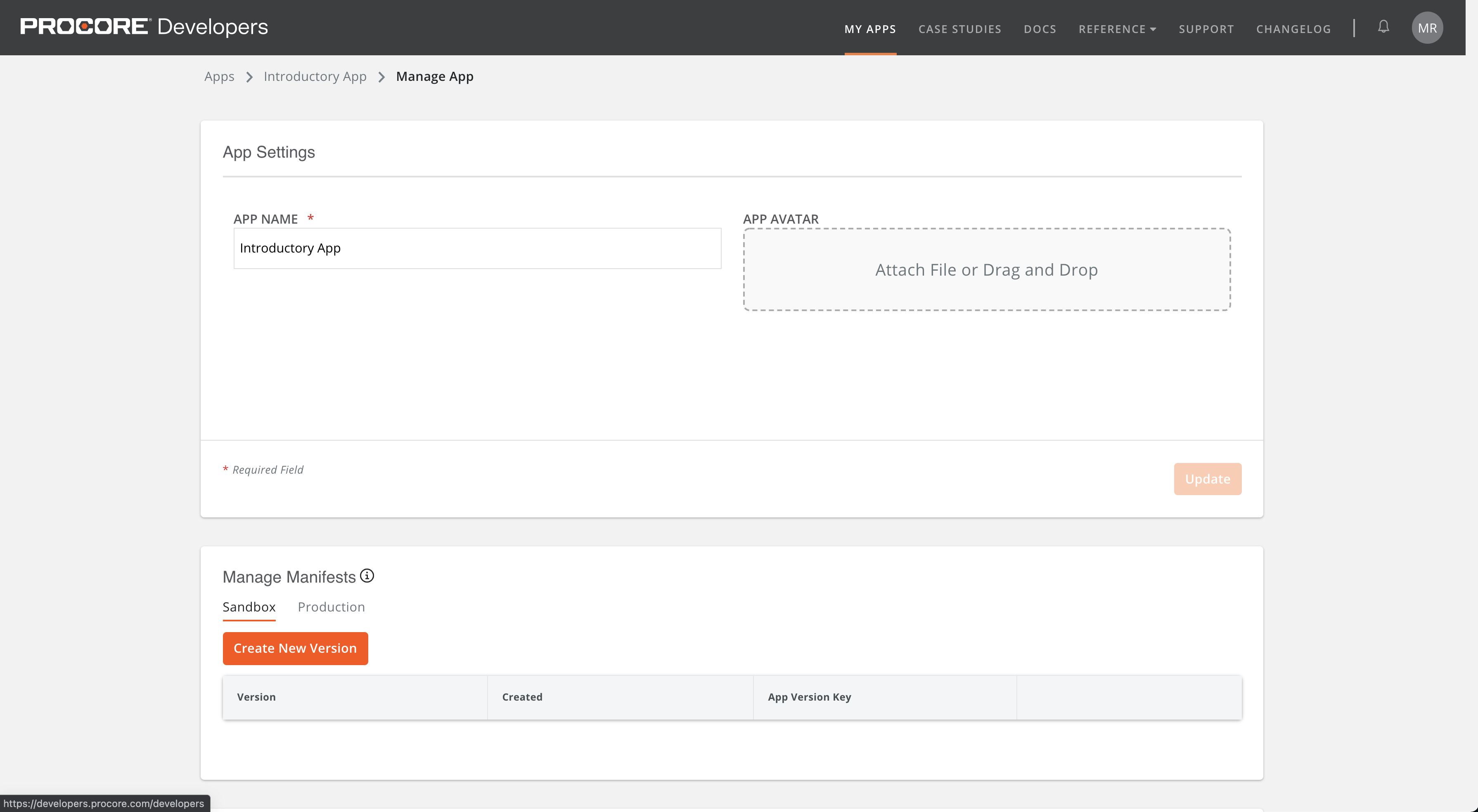Switch to the Production manifests tab
Screen dimensions: 1478x812
pos(331,607)
